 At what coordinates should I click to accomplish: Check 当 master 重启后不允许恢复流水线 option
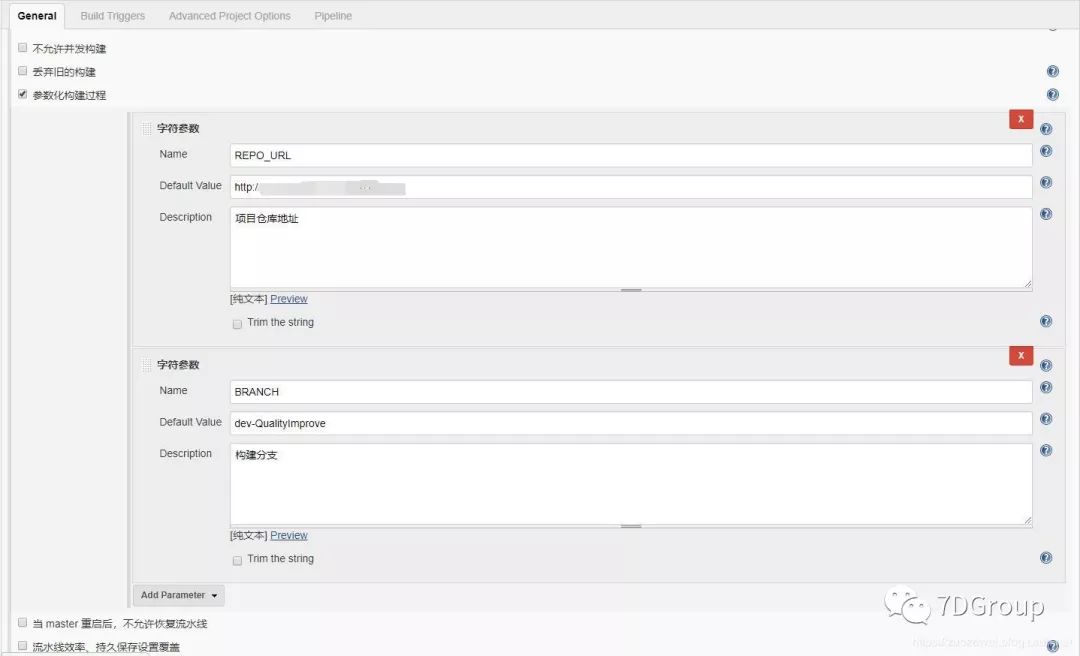pos(23,622)
